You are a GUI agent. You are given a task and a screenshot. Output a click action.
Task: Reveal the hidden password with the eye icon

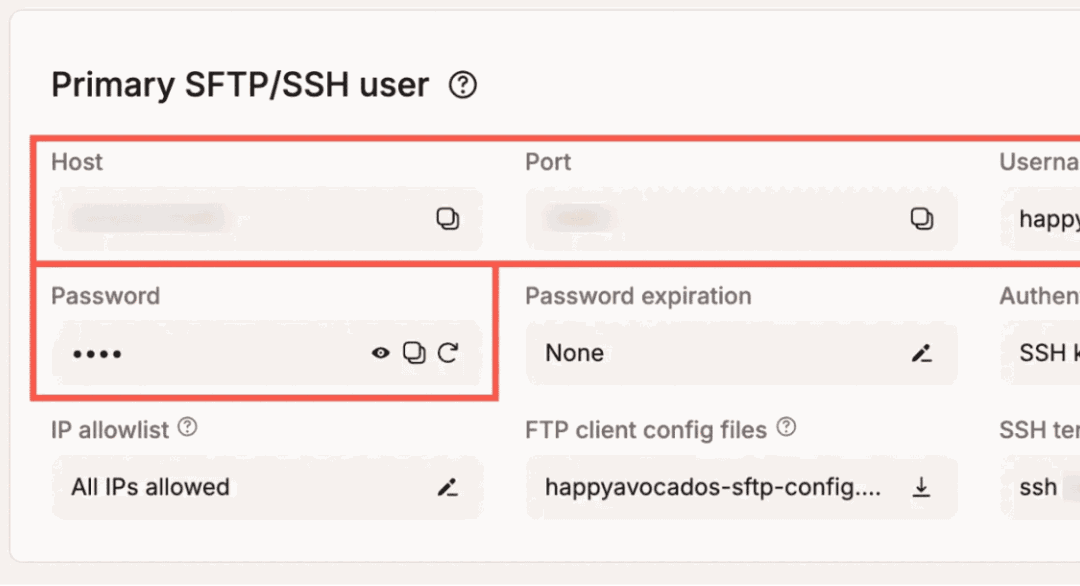pos(380,353)
